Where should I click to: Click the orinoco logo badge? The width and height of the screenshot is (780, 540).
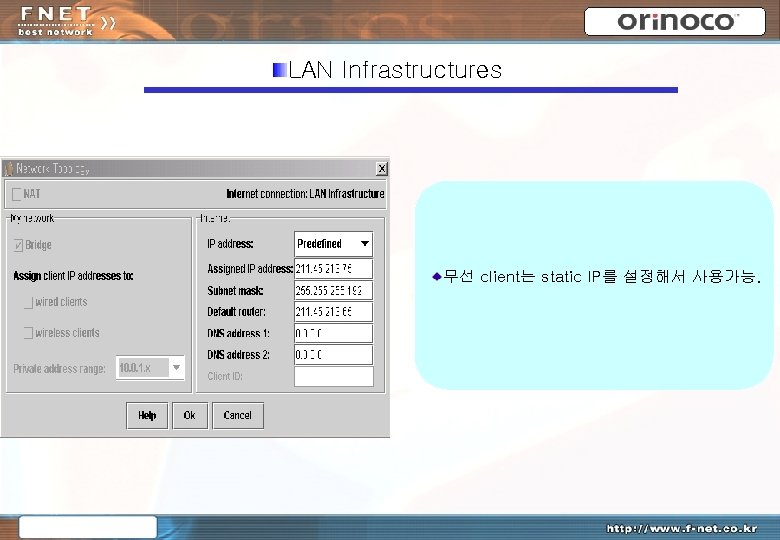tap(675, 21)
